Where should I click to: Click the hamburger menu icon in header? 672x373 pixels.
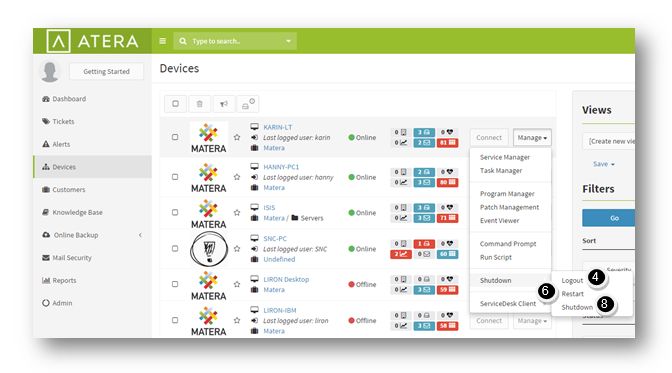(x=162, y=41)
